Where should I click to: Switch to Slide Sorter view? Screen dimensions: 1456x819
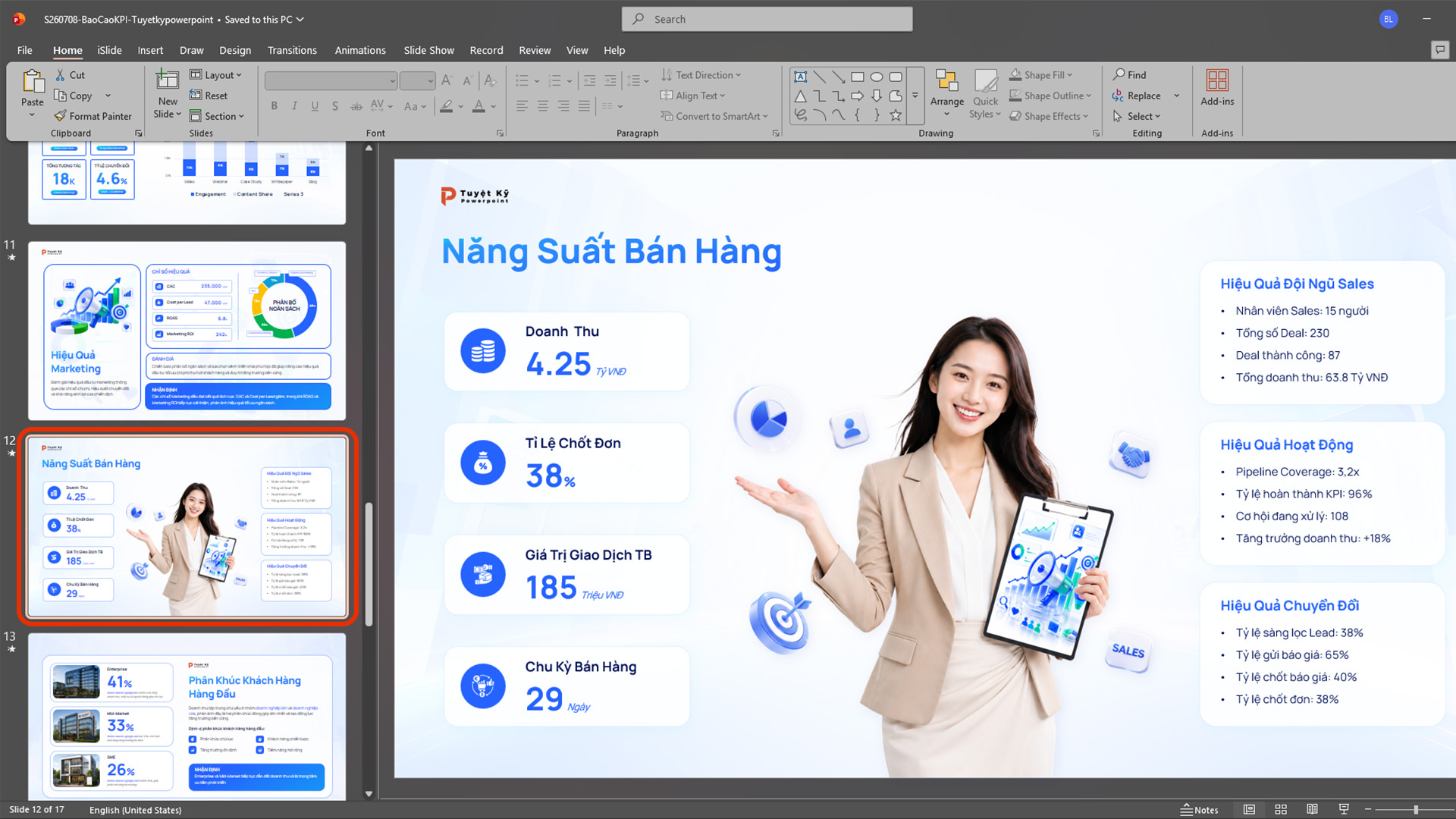[1281, 810]
